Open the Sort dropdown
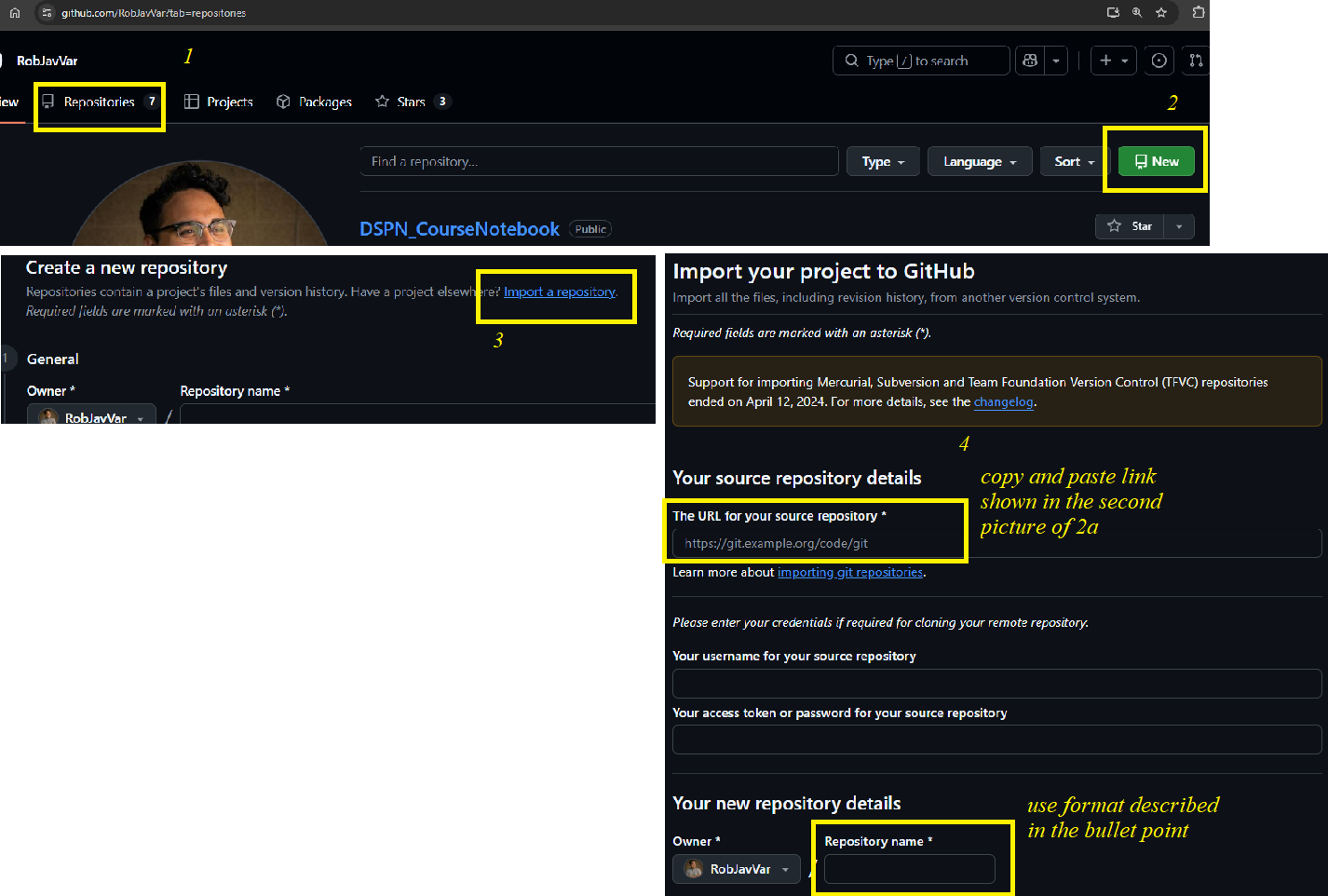The height and width of the screenshot is (896, 1328). (x=1072, y=161)
